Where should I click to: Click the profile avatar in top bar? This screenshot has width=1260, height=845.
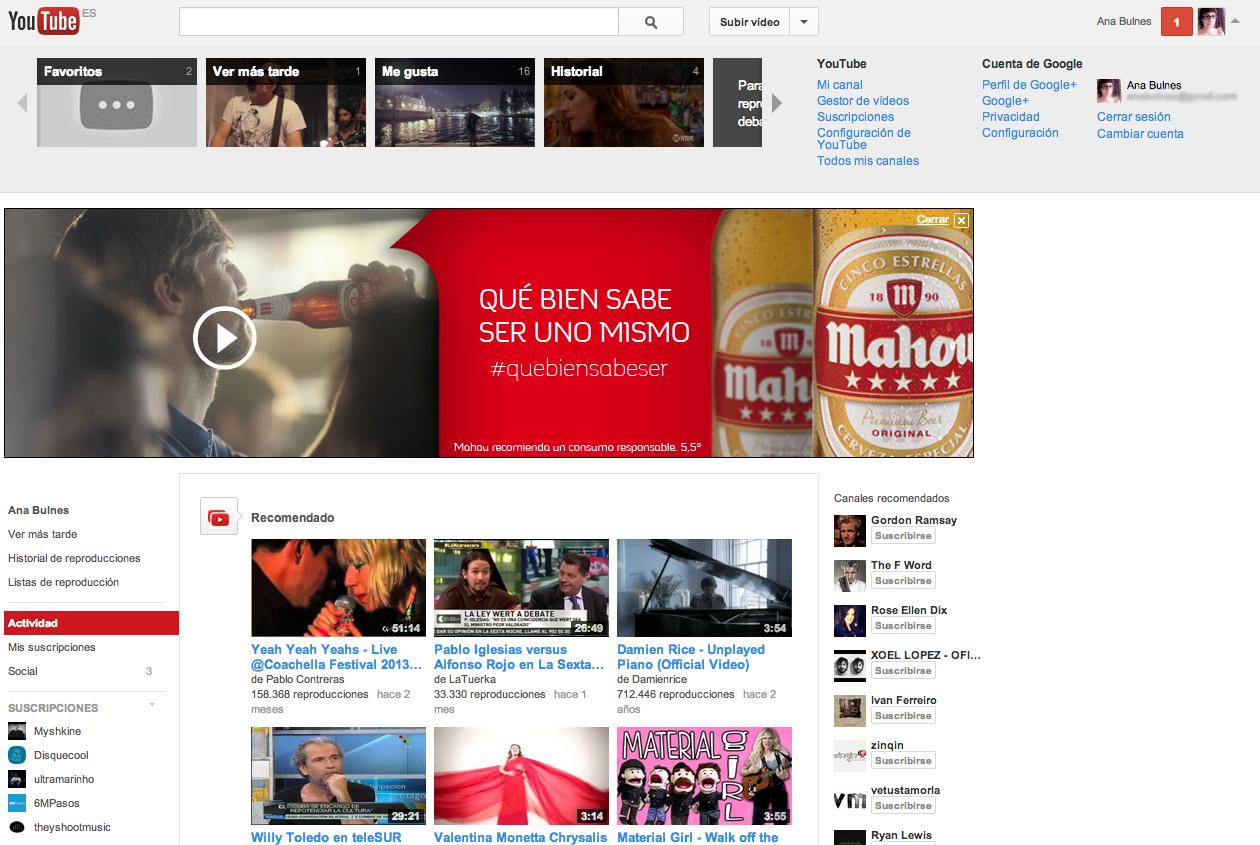tap(1210, 22)
